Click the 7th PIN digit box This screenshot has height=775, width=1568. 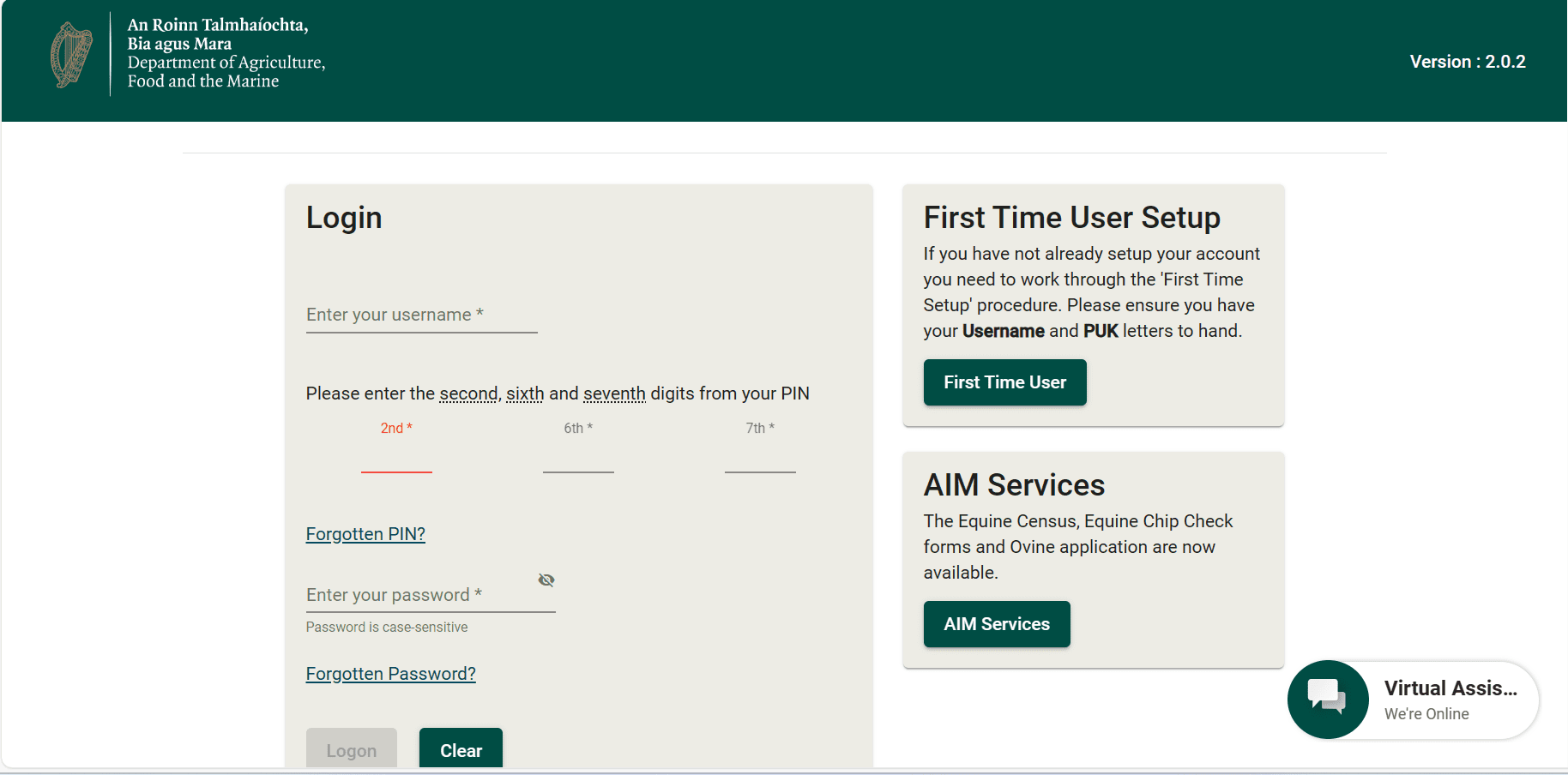[759, 463]
